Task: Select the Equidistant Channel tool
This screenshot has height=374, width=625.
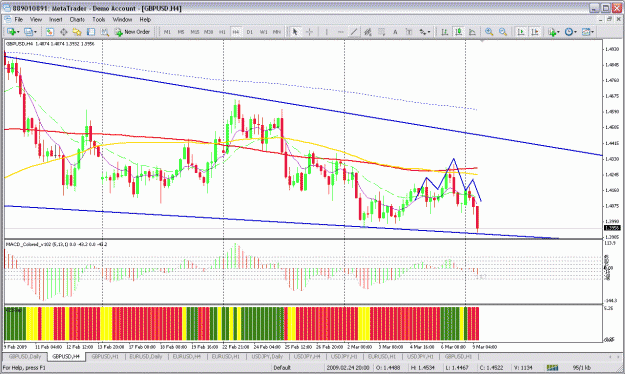Action: [x=368, y=32]
